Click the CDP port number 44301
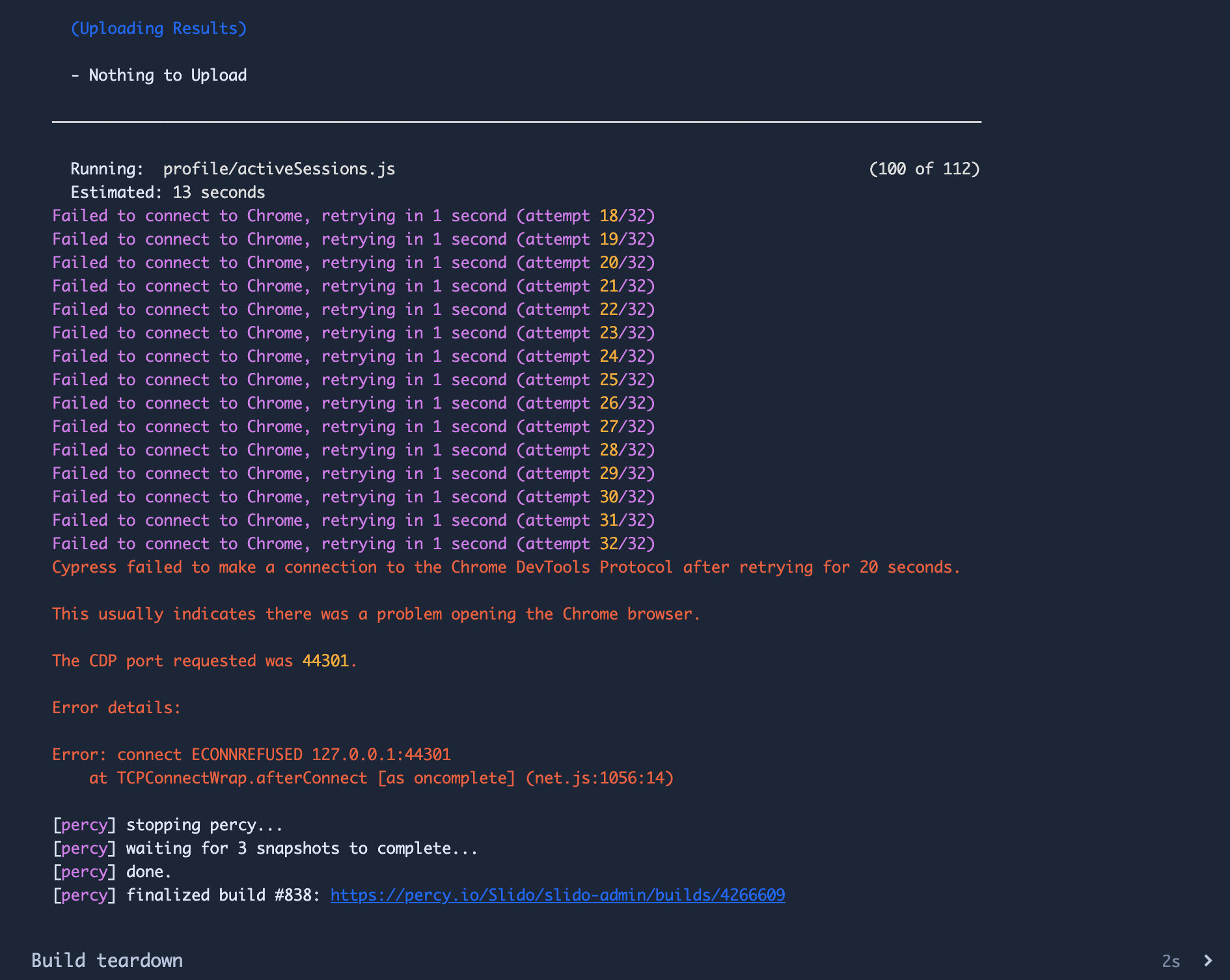The image size is (1230, 980). 325,661
